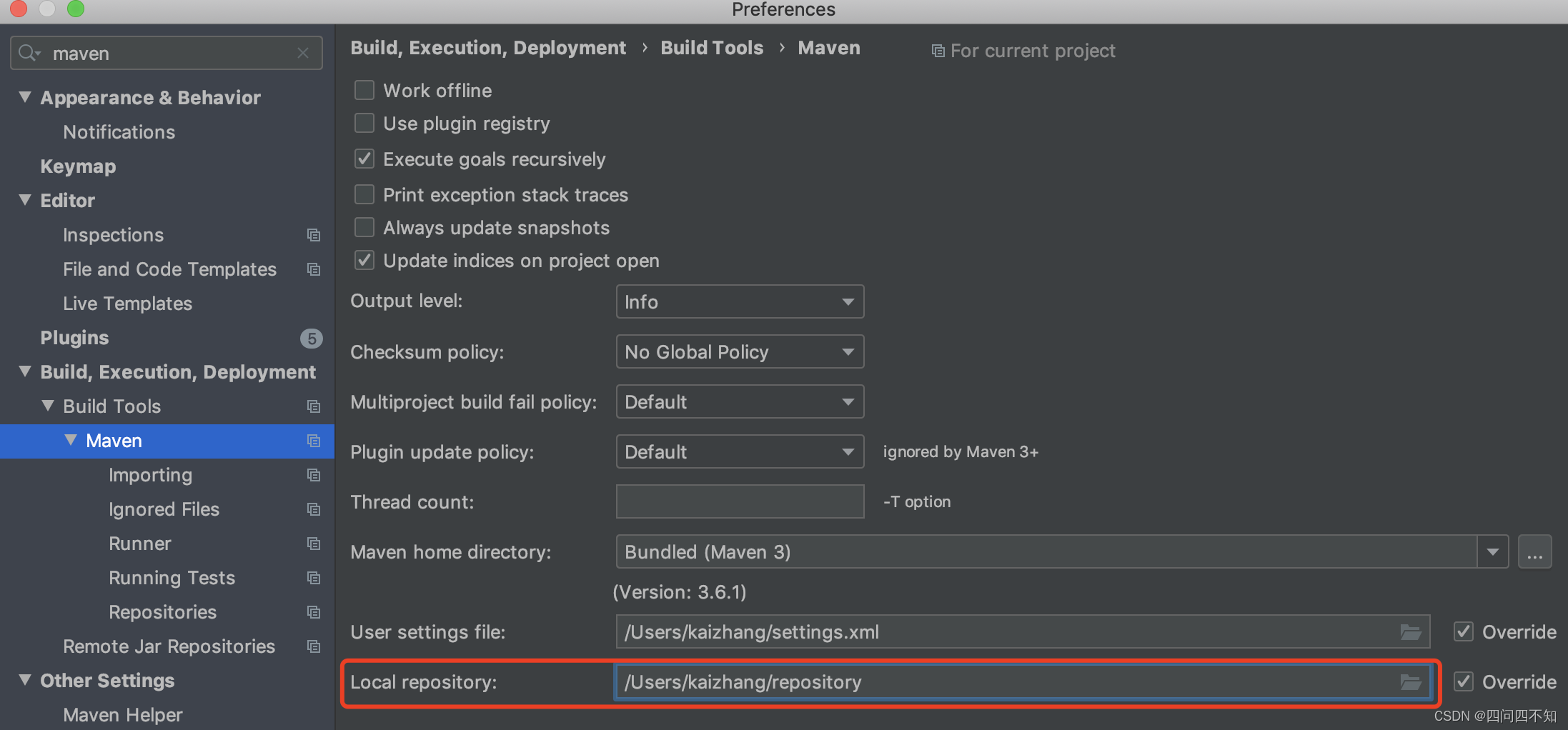Toggle Always update snapshots checkbox
The height and width of the screenshot is (730, 1568).
[x=364, y=227]
